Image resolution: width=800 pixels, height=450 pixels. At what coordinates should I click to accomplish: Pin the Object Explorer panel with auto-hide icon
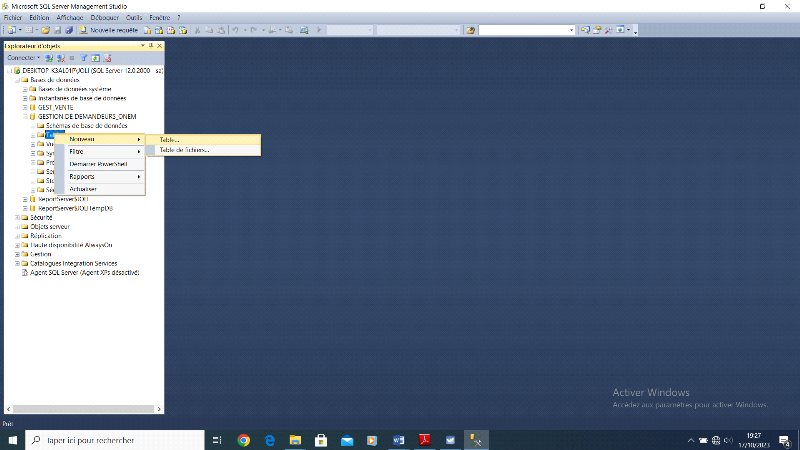point(151,46)
